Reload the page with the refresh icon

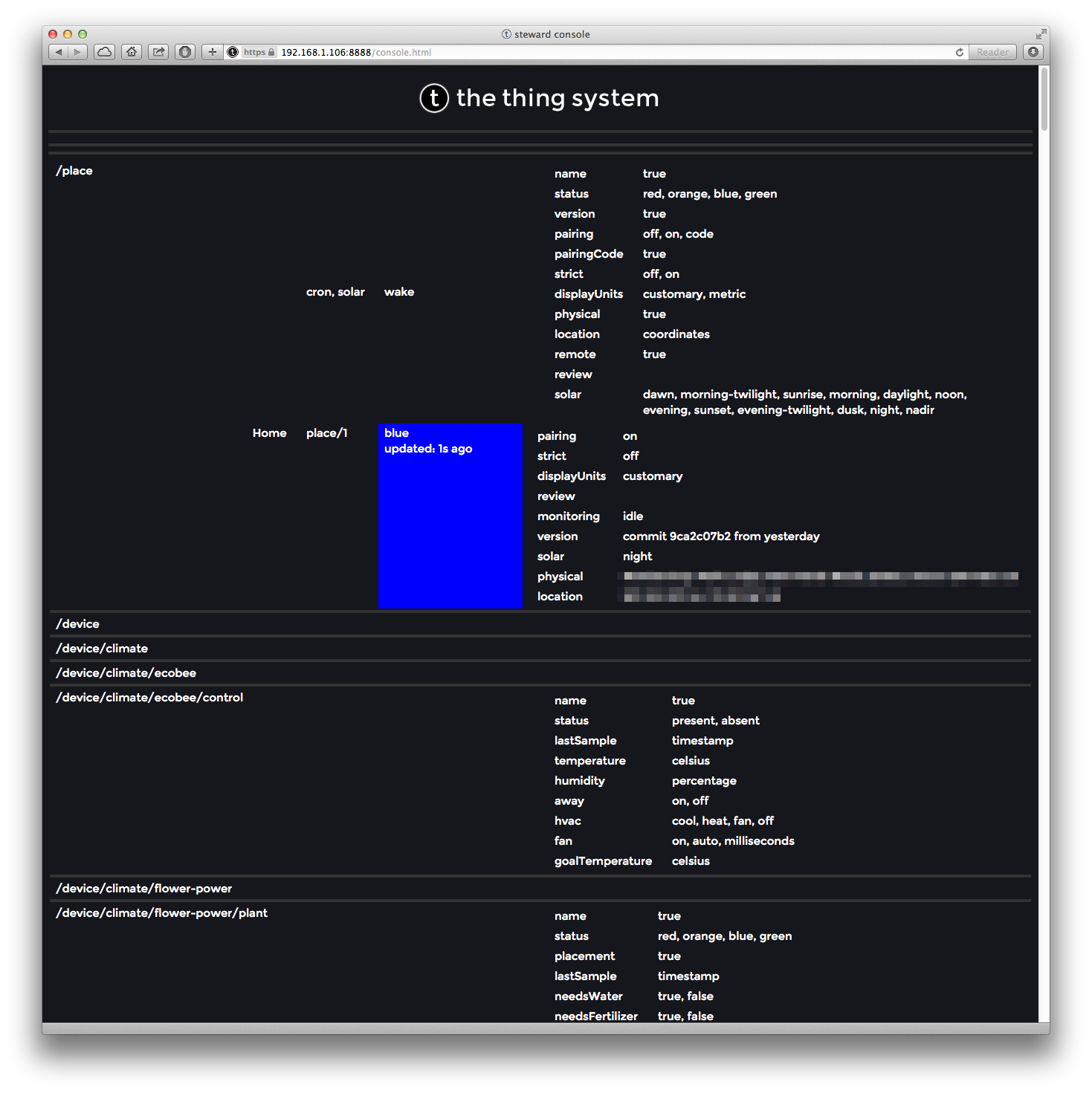click(960, 52)
